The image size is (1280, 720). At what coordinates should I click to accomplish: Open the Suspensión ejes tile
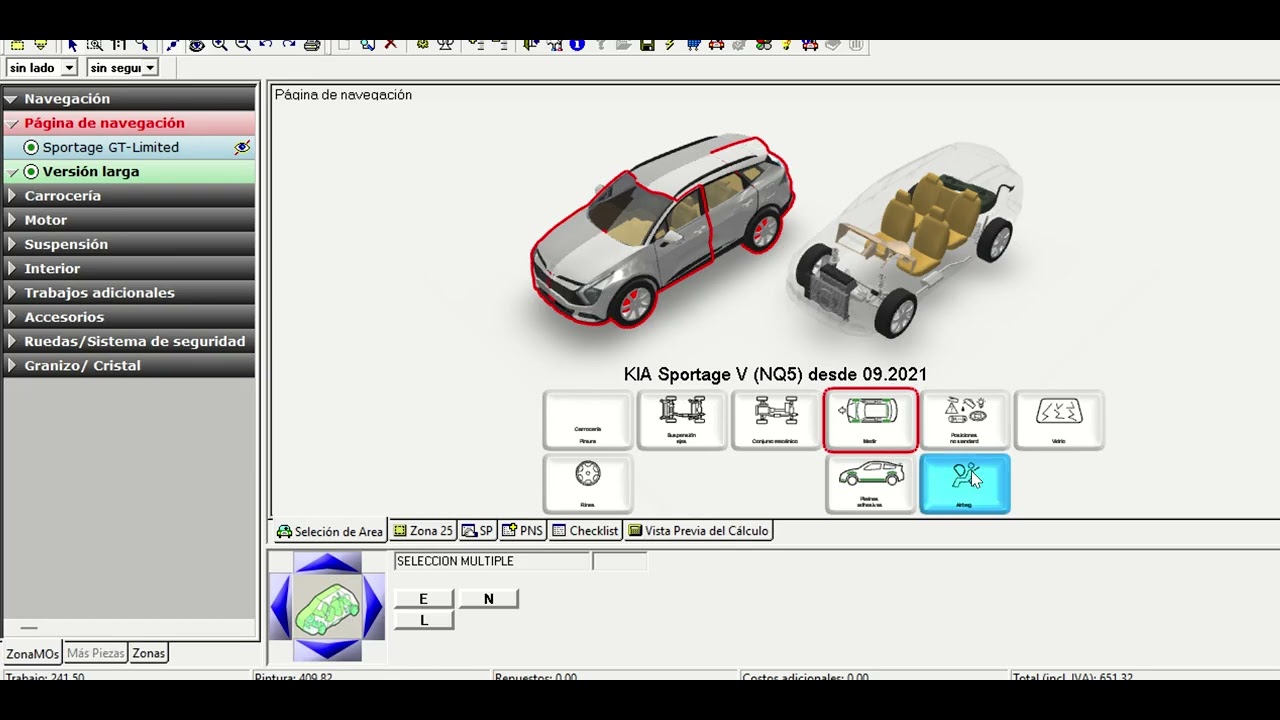coord(682,420)
